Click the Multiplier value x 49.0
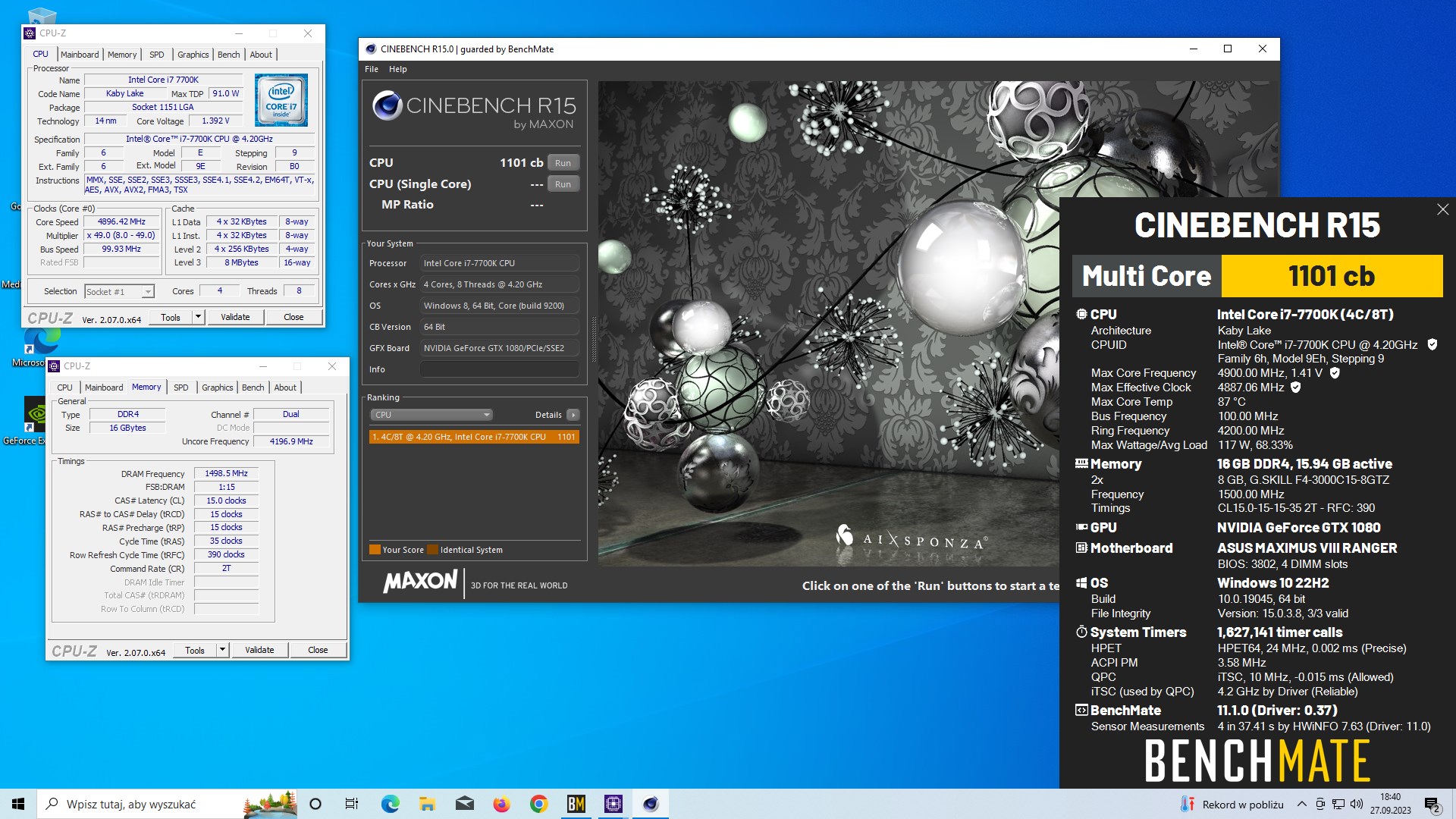 121,236
